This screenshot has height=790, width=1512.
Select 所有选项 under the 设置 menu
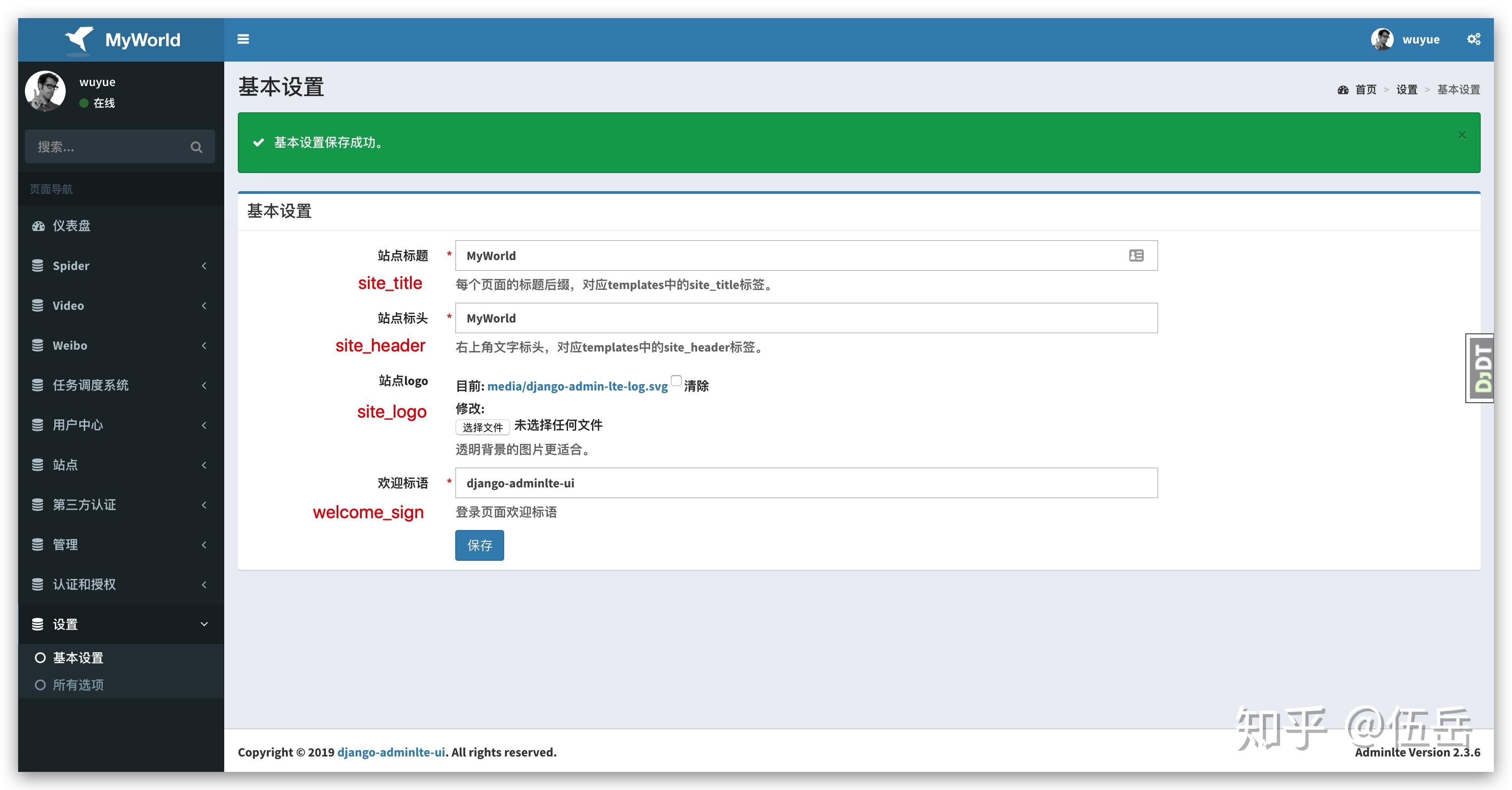(78, 684)
